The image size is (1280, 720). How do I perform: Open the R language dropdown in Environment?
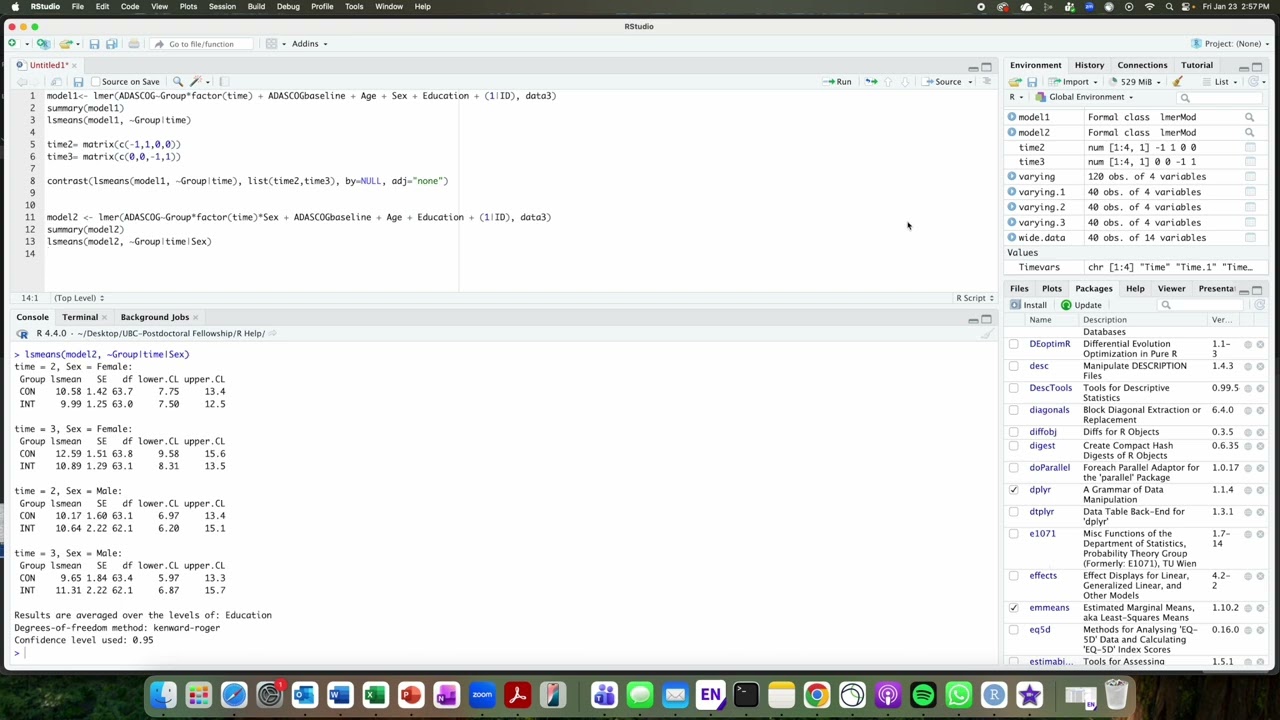1015,97
